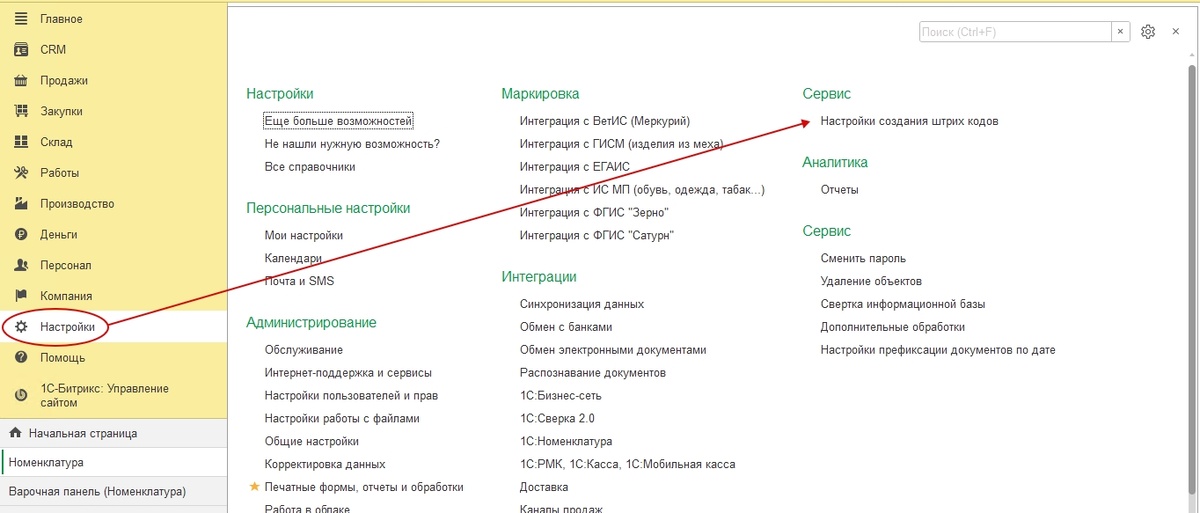Clear the search field with x button
This screenshot has height=513, width=1200.
(1121, 32)
